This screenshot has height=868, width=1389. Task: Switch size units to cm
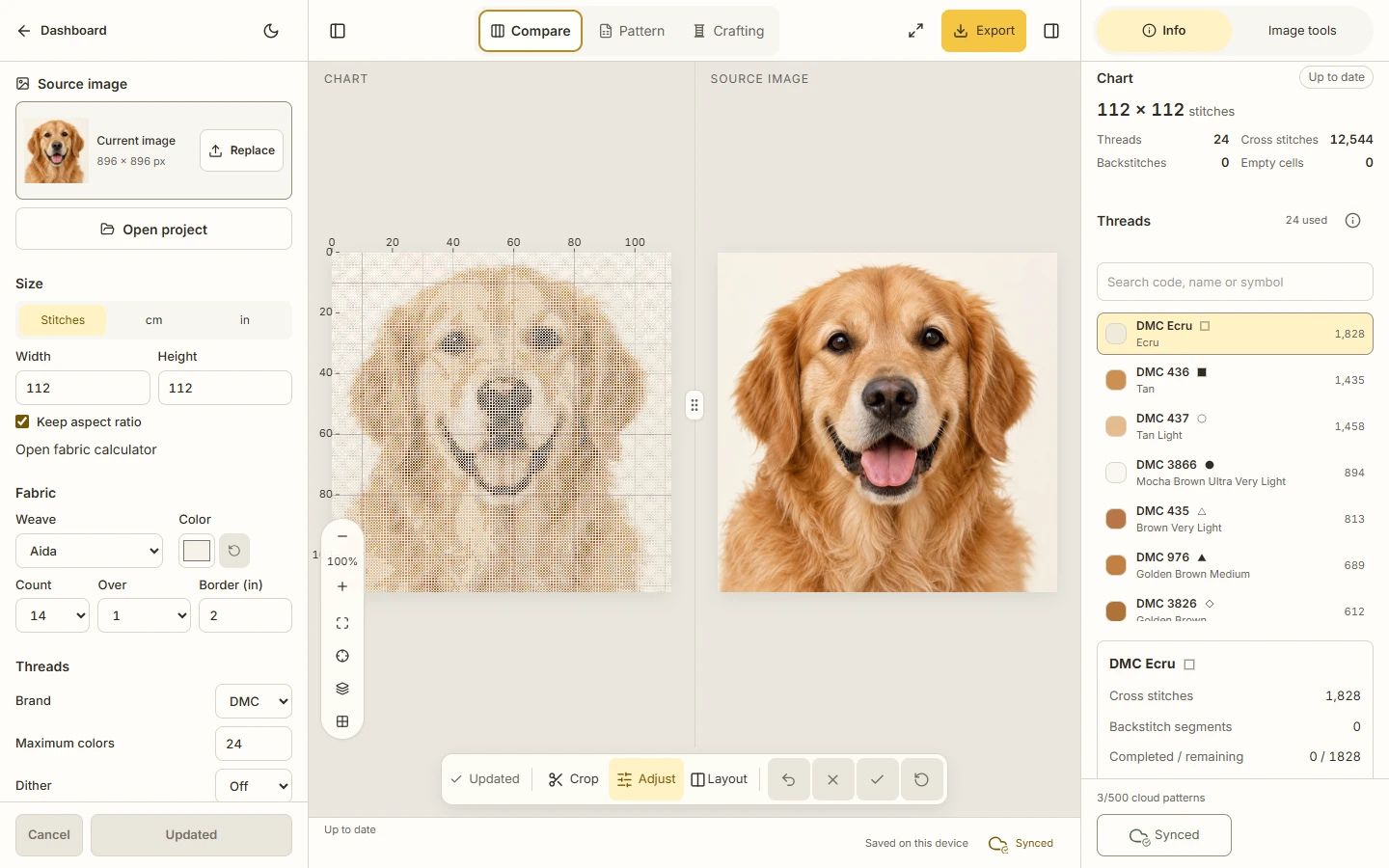153,320
